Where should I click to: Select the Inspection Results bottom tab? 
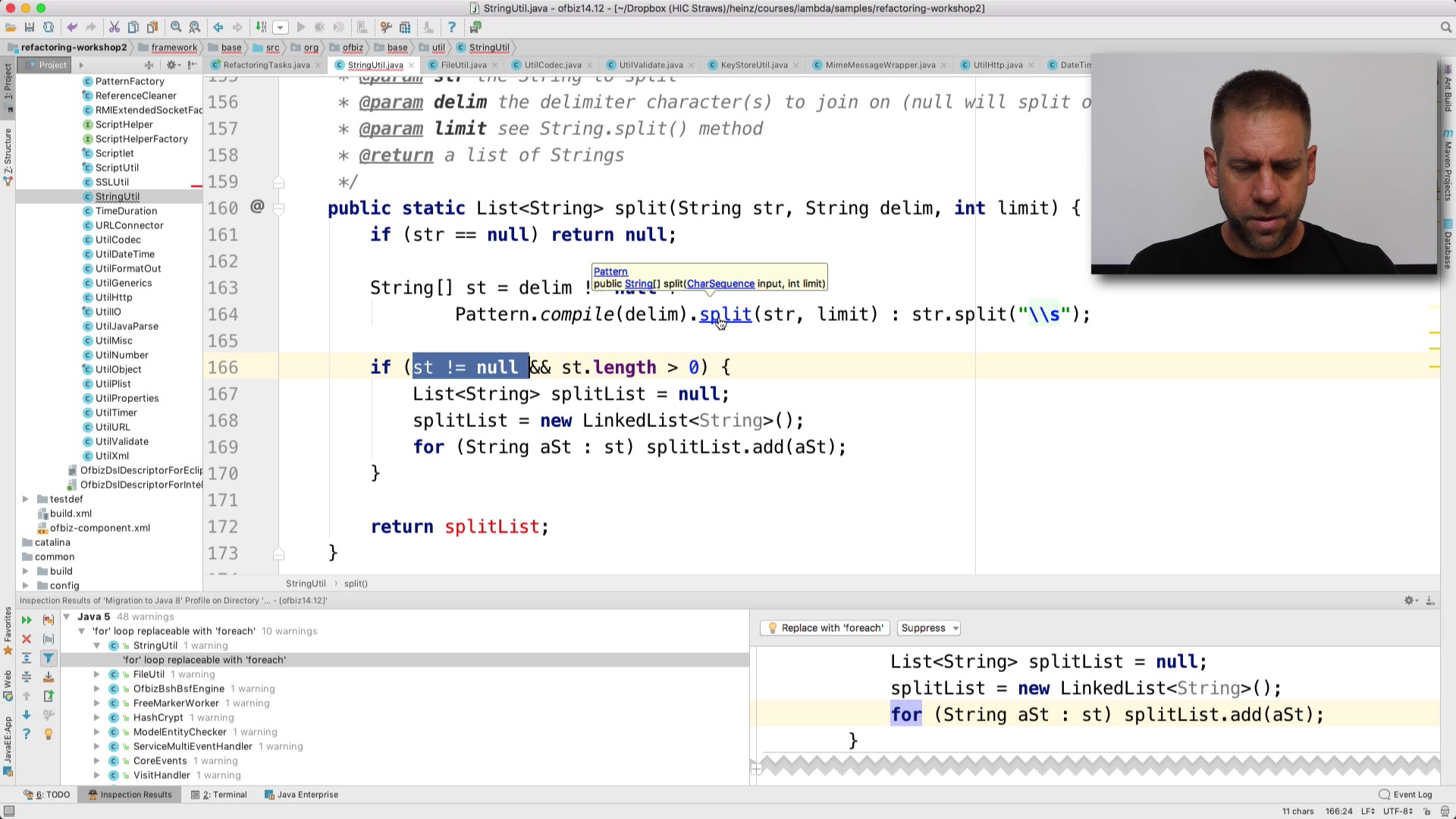click(x=134, y=793)
